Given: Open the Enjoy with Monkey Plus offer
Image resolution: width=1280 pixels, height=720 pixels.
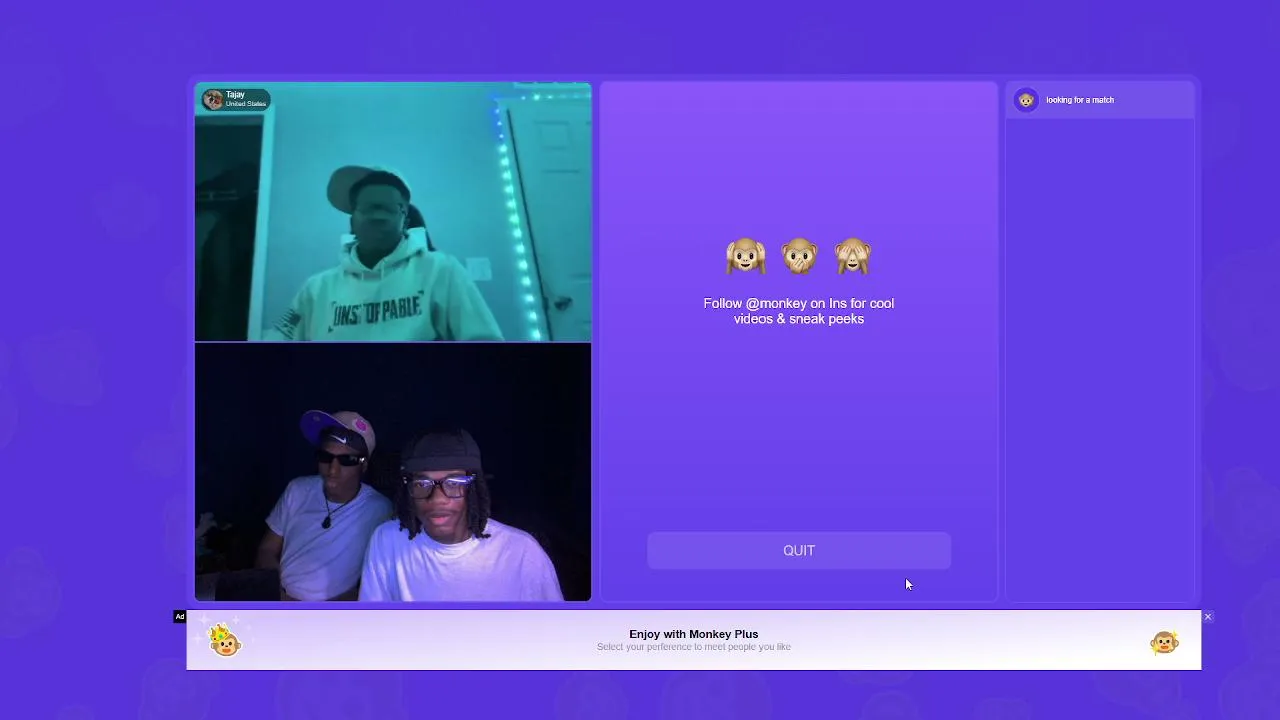Looking at the screenshot, I should pyautogui.click(x=694, y=640).
